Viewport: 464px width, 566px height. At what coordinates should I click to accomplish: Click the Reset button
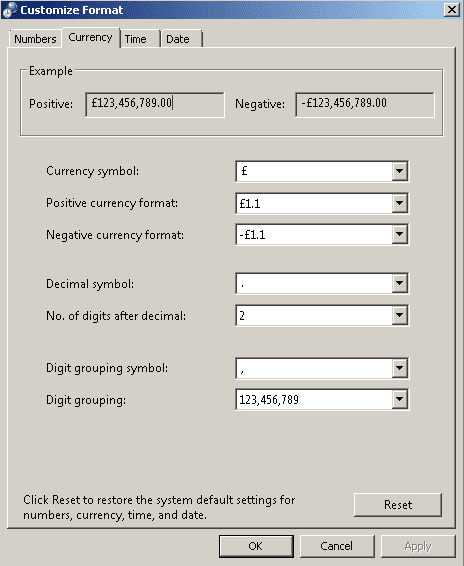398,505
